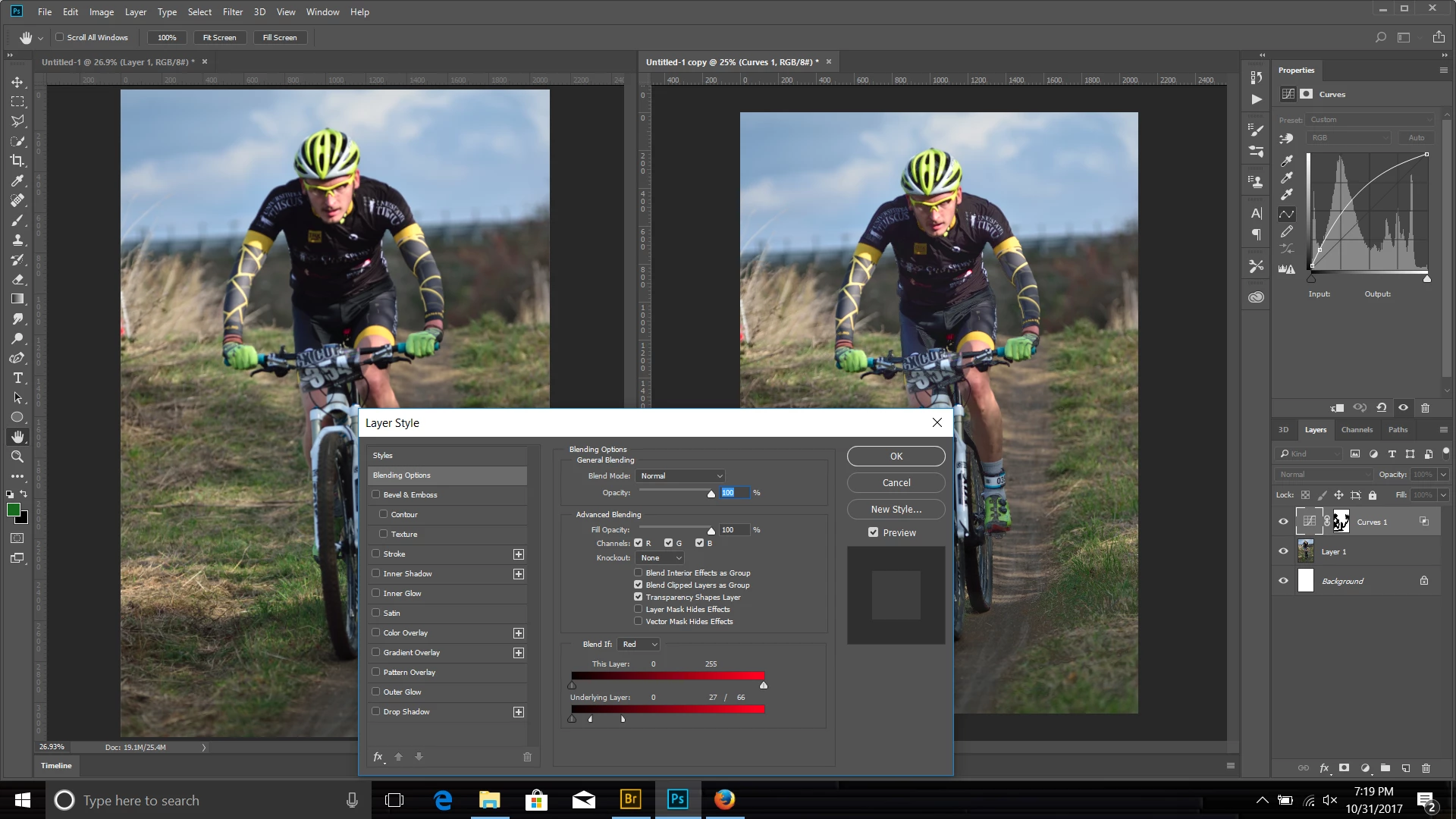The image size is (1456, 819).
Task: Open the Knockout dropdown
Action: (x=661, y=557)
